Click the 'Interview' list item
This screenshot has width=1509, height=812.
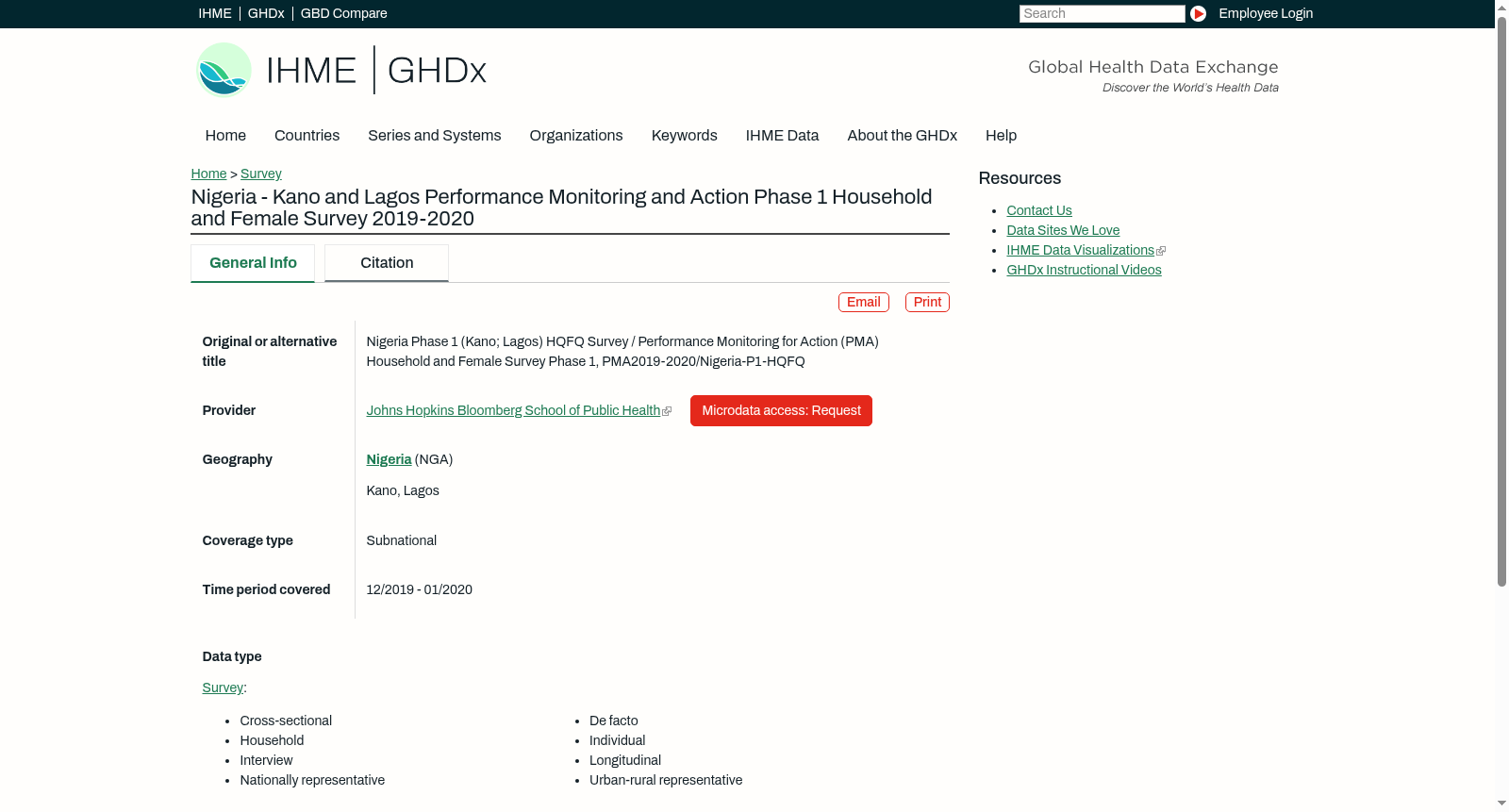(266, 760)
